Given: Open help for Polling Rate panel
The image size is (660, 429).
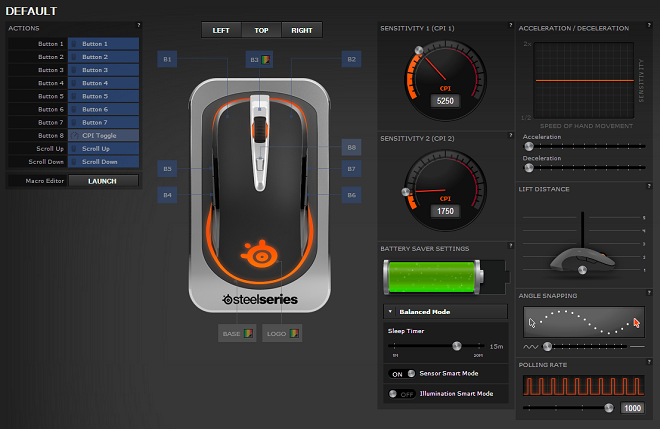Looking at the screenshot, I should (x=649, y=362).
